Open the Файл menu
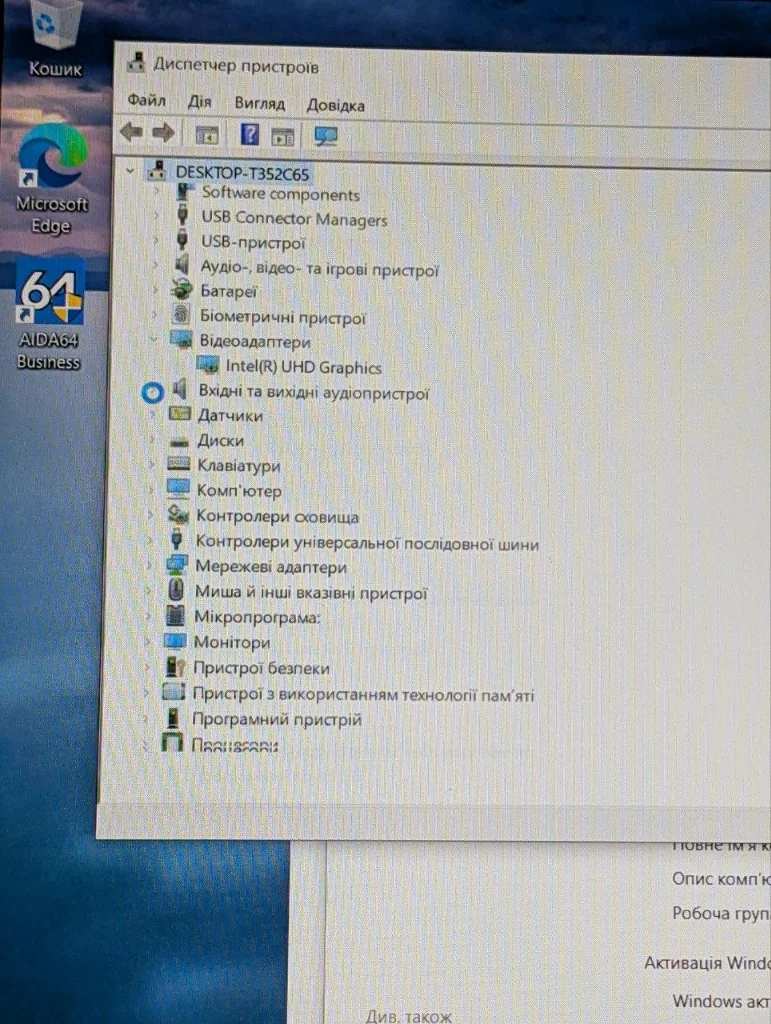 click(146, 101)
